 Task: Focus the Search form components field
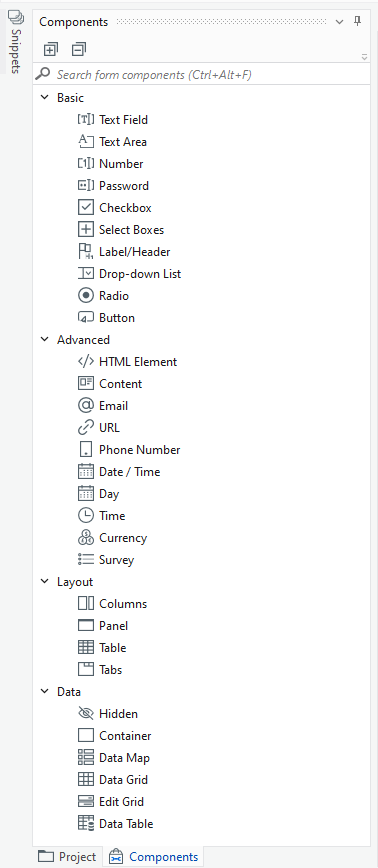click(x=201, y=74)
